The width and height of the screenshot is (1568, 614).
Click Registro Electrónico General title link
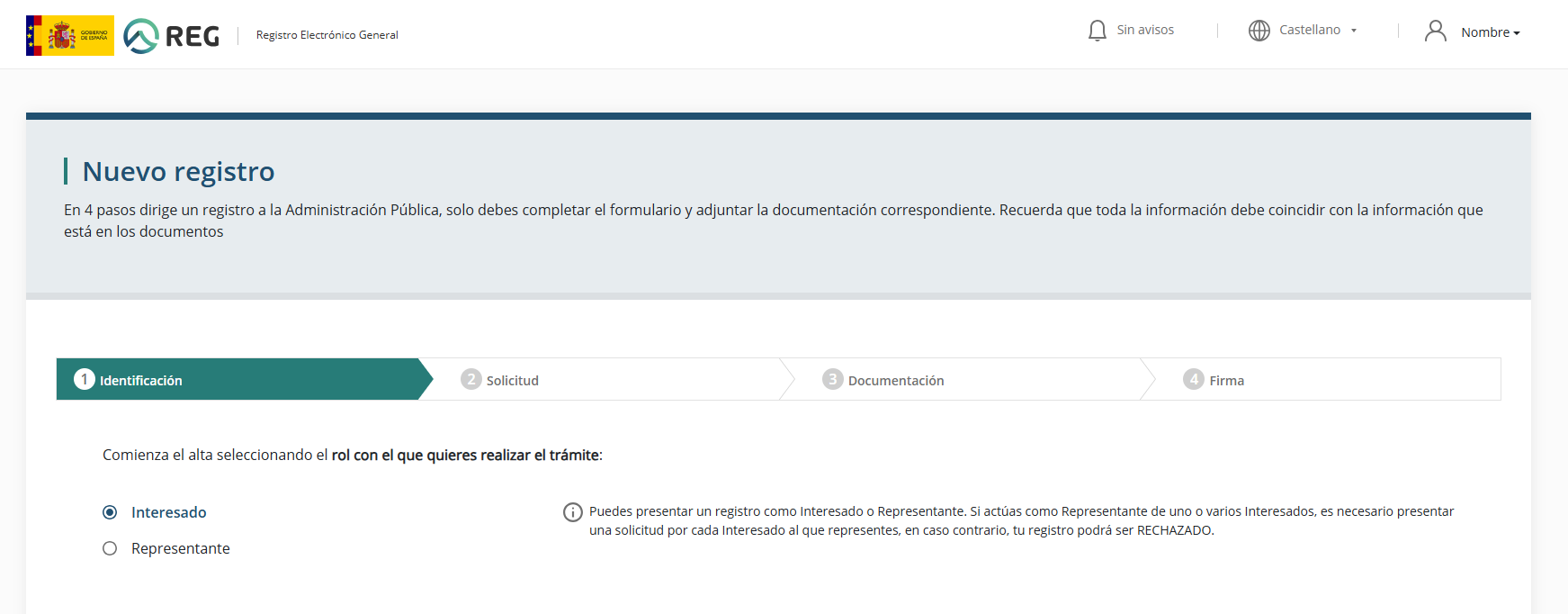(x=327, y=35)
